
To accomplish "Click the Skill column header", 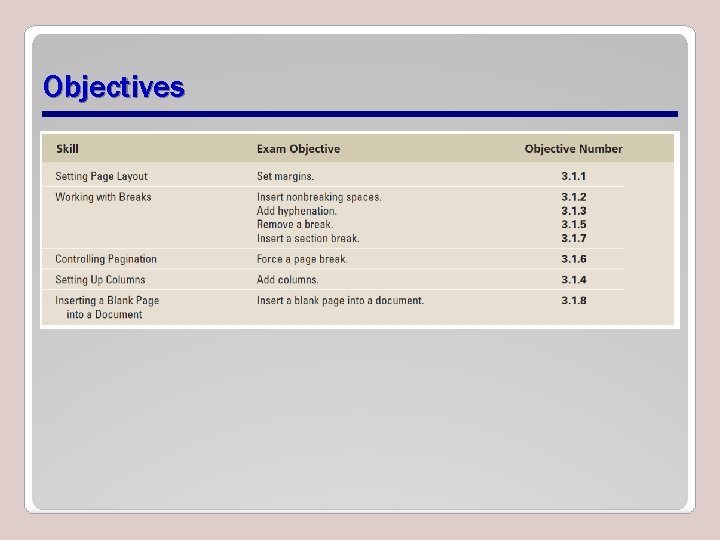I will point(67,149).
